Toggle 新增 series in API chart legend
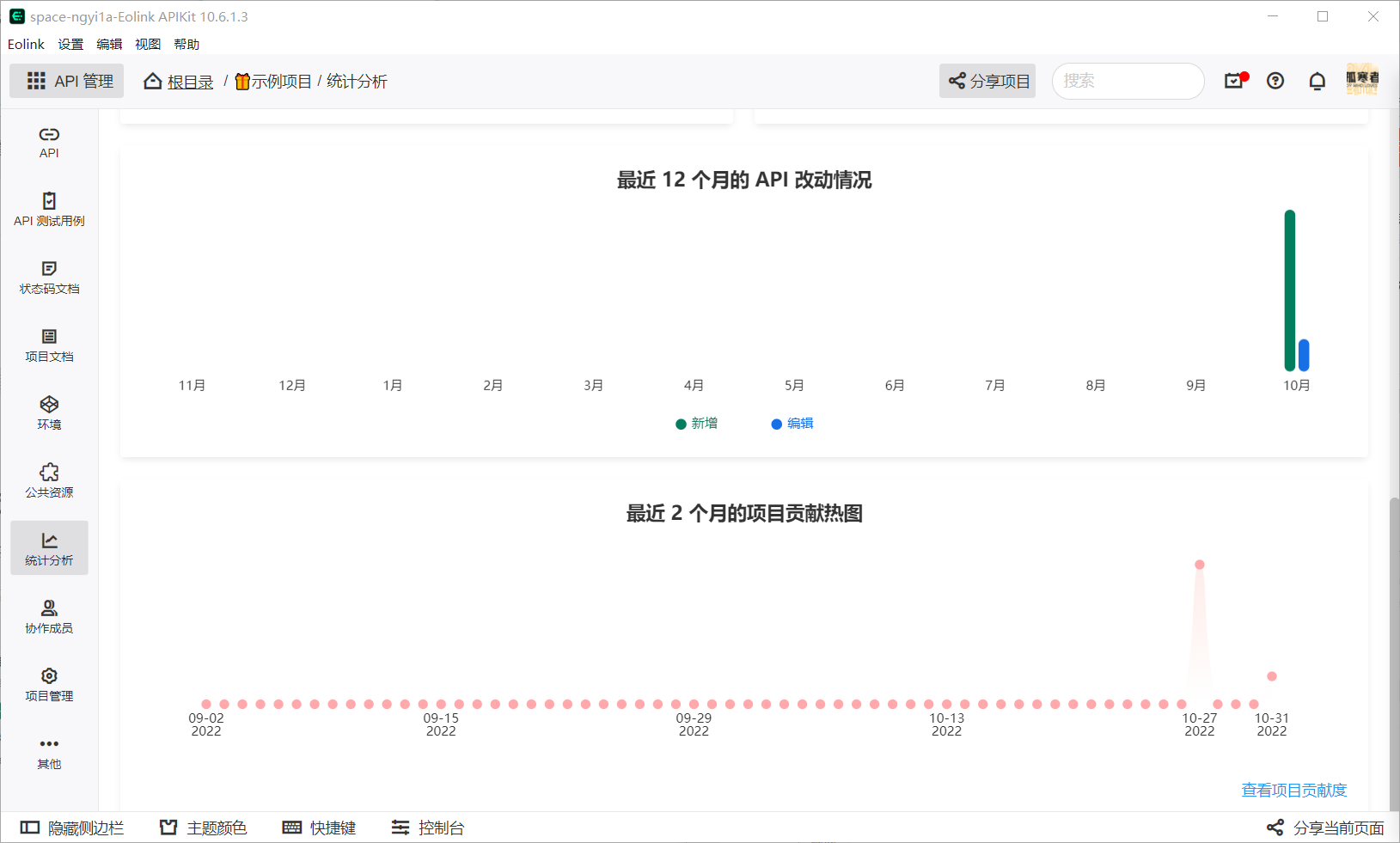 (697, 424)
